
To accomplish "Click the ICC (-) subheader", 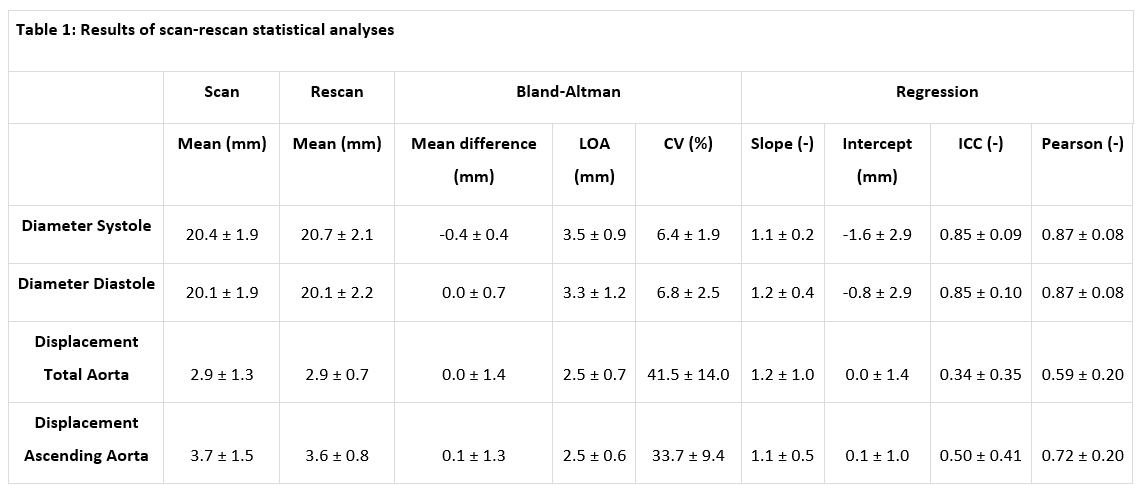I will 980,144.
